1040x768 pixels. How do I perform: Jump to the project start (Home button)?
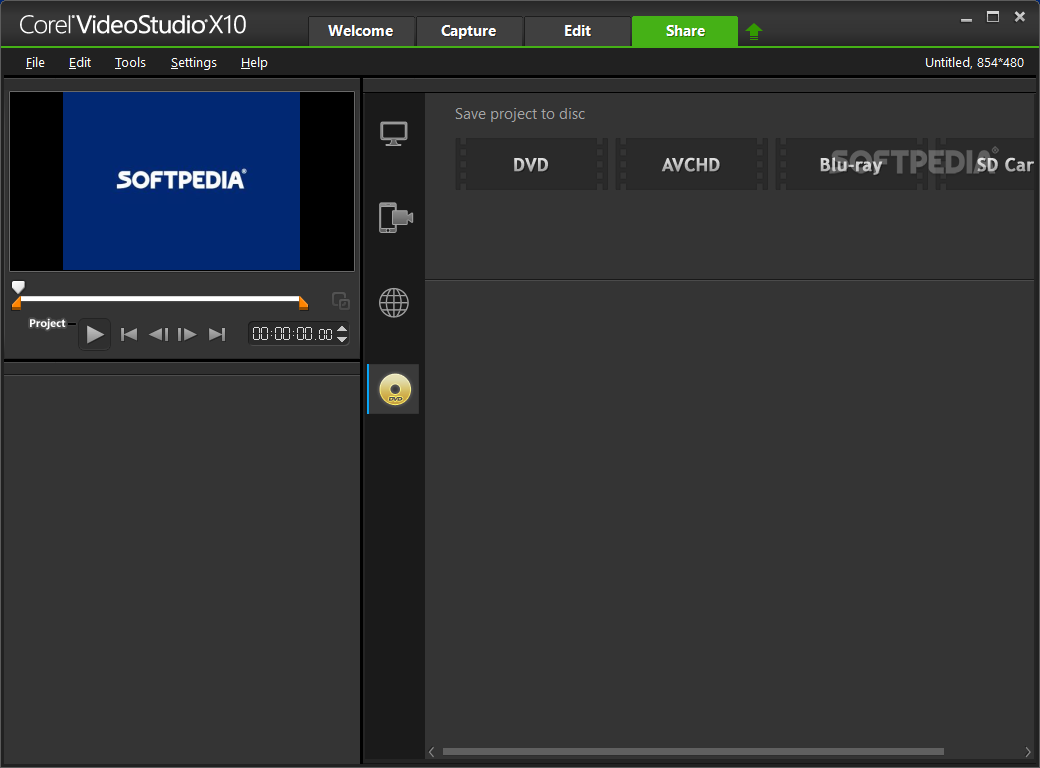tap(129, 334)
